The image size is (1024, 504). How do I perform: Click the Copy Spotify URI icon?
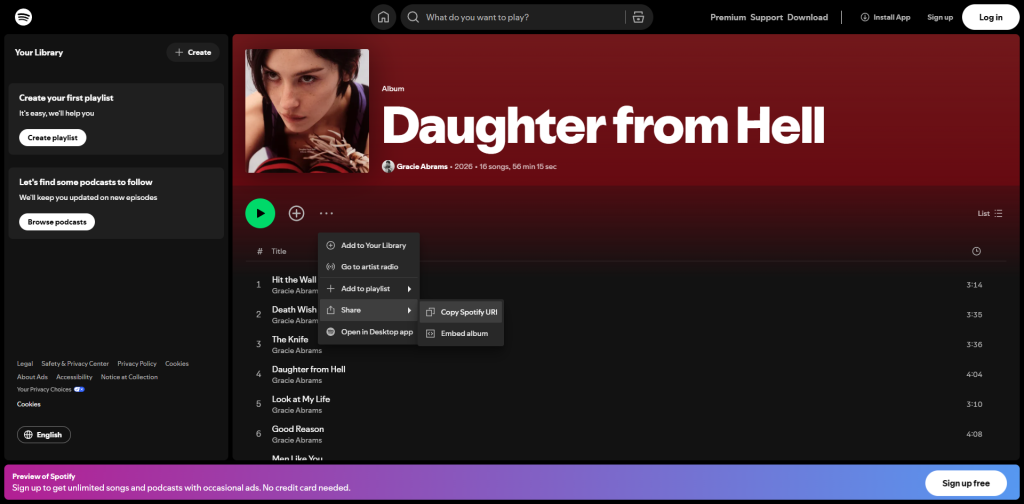(x=430, y=312)
